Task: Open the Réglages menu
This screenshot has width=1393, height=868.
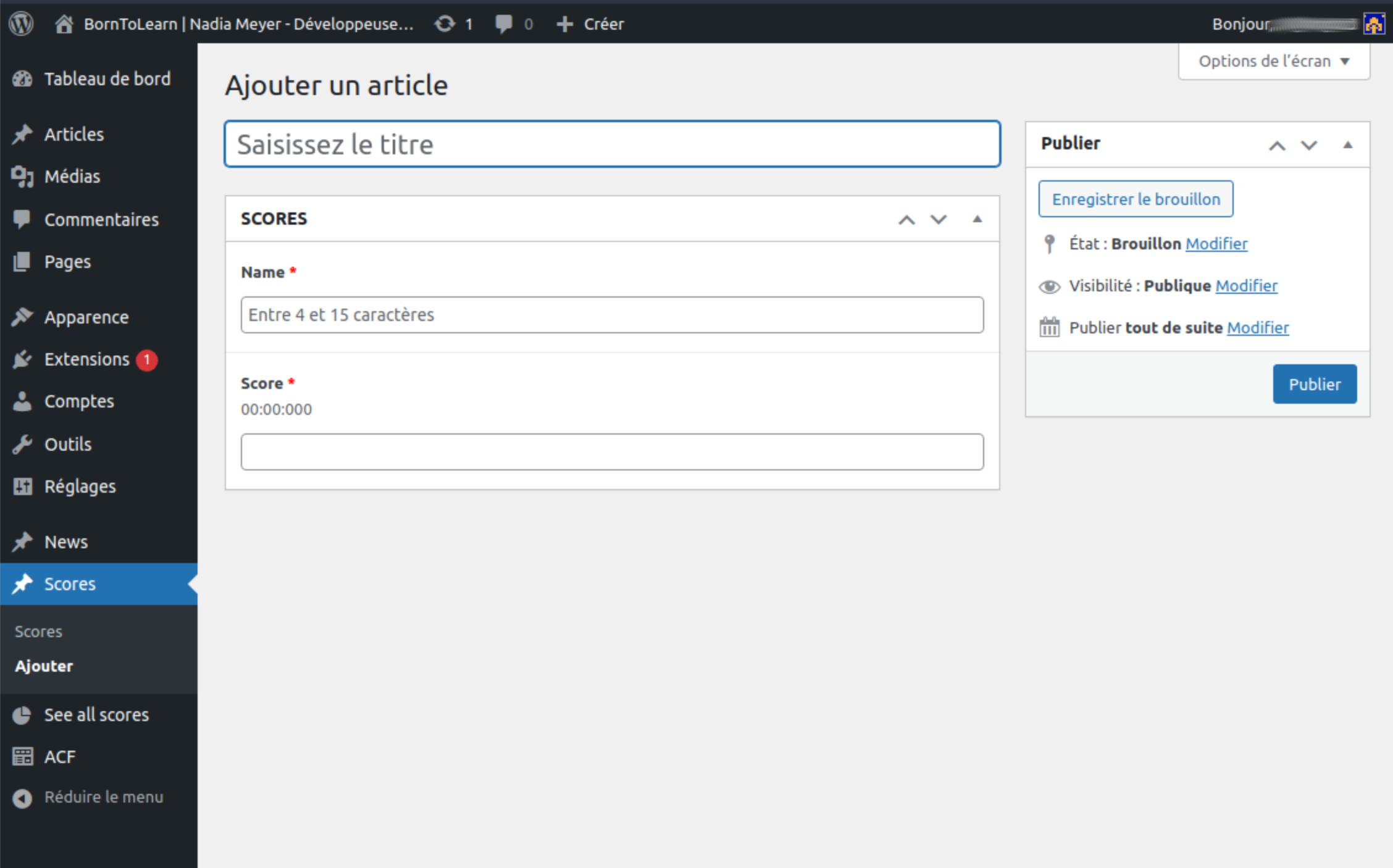Action: point(99,486)
